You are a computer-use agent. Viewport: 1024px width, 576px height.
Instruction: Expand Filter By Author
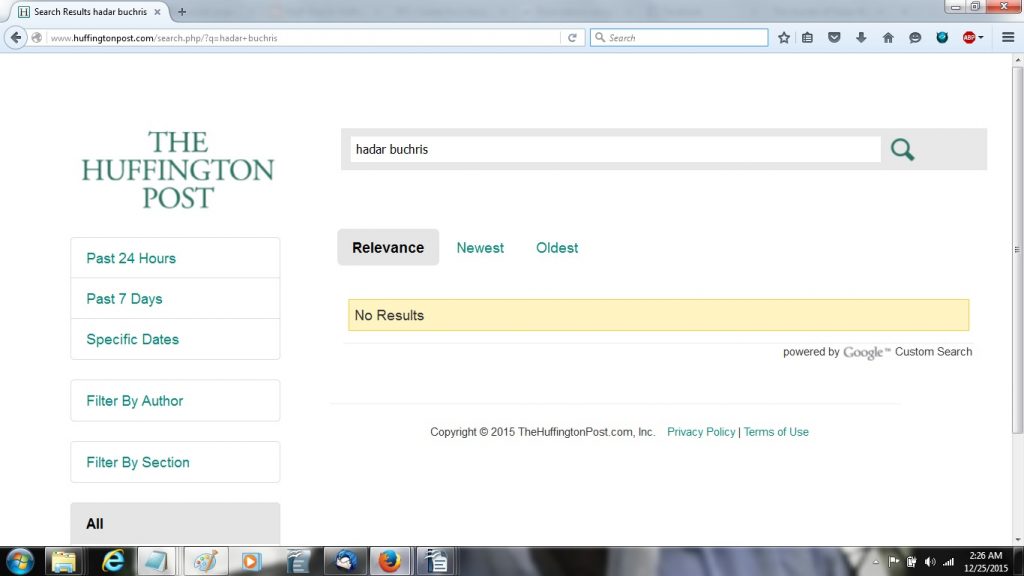tap(175, 400)
